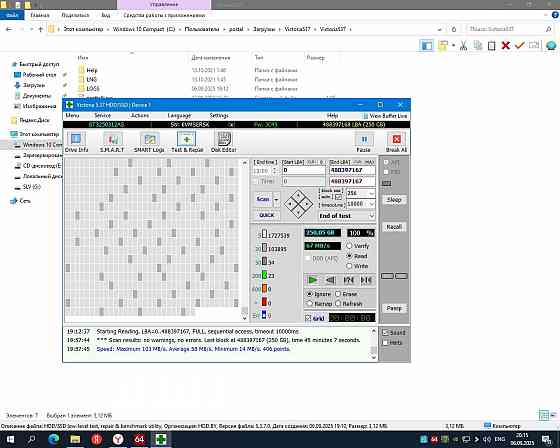
Task: Click the Sleep button
Action: (x=394, y=200)
